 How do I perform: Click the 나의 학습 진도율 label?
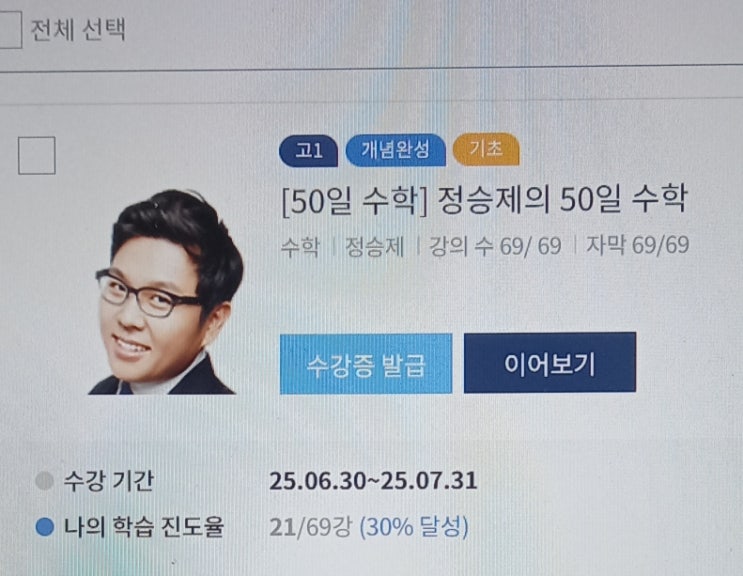coord(144,527)
